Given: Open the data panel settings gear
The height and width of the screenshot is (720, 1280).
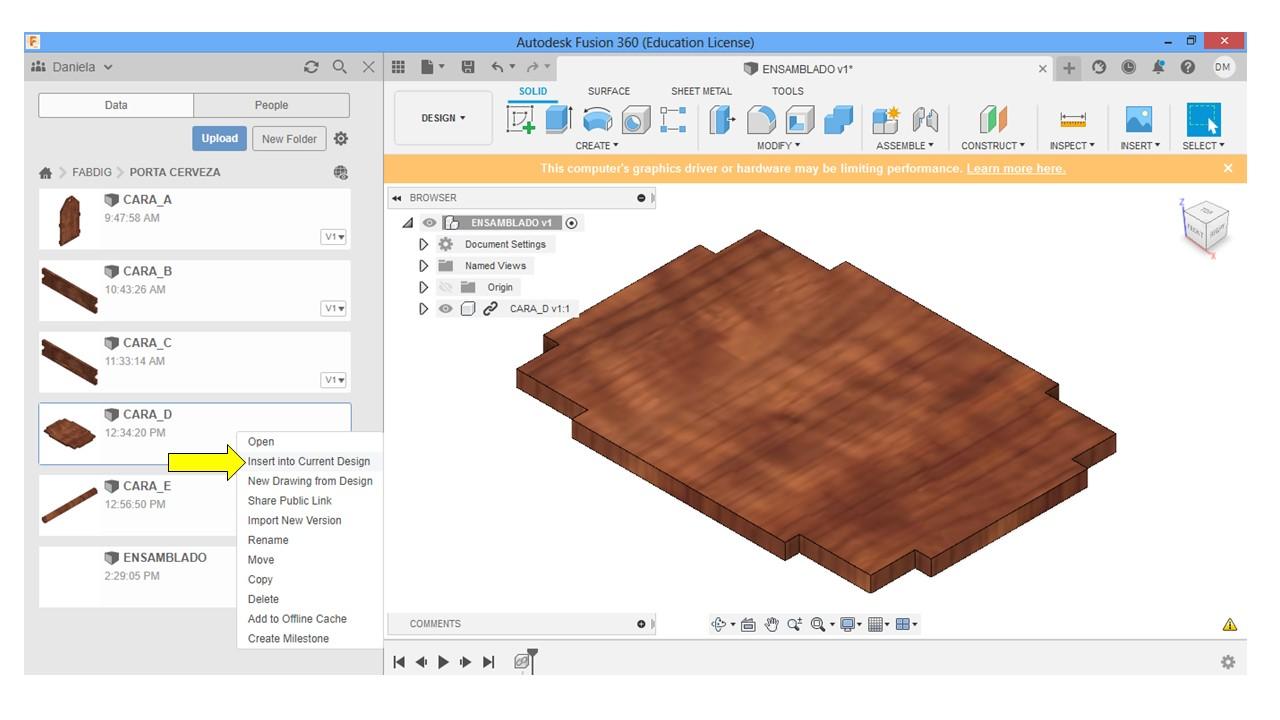Looking at the screenshot, I should [x=341, y=139].
